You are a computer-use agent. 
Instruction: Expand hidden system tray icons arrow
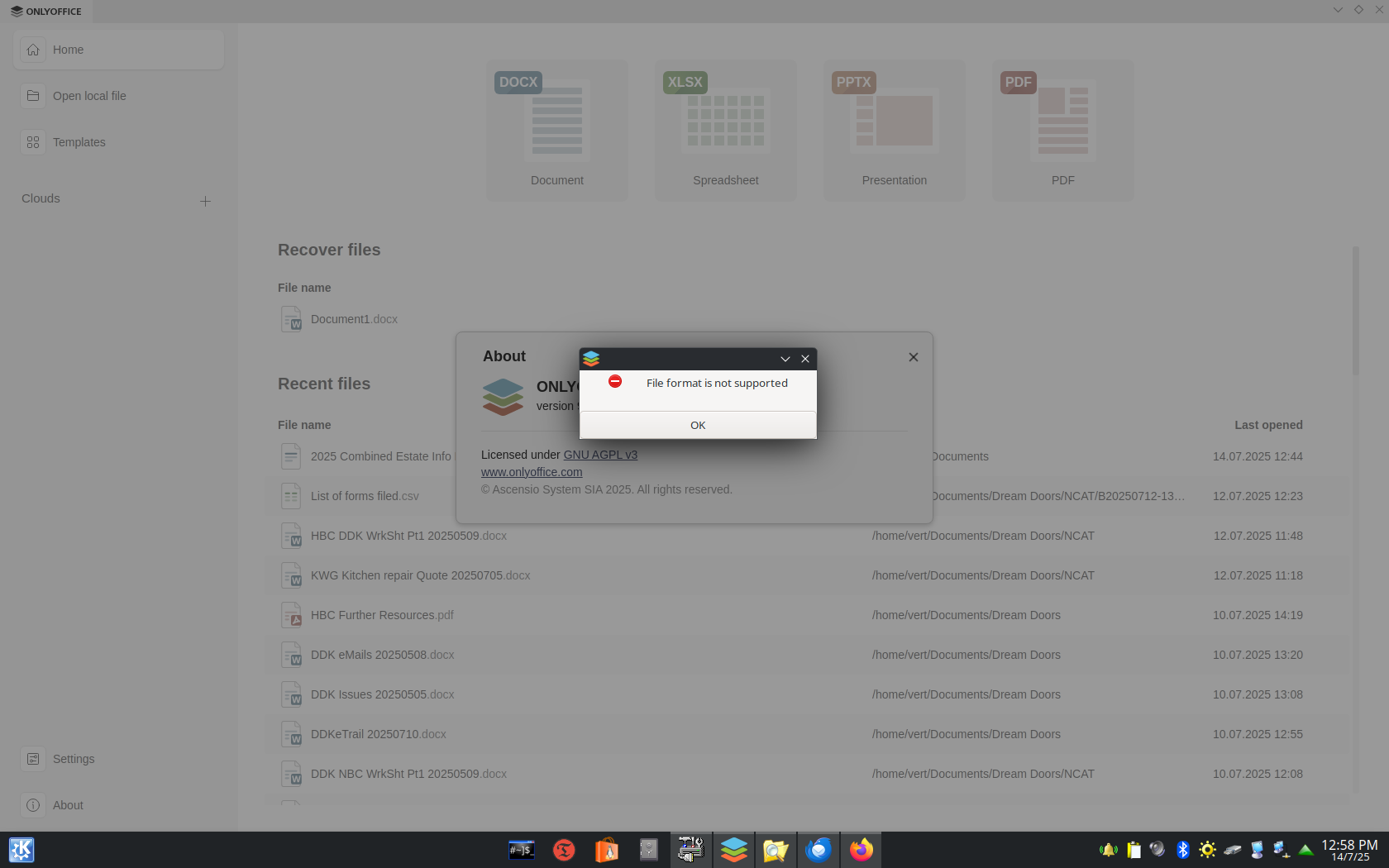1306,850
